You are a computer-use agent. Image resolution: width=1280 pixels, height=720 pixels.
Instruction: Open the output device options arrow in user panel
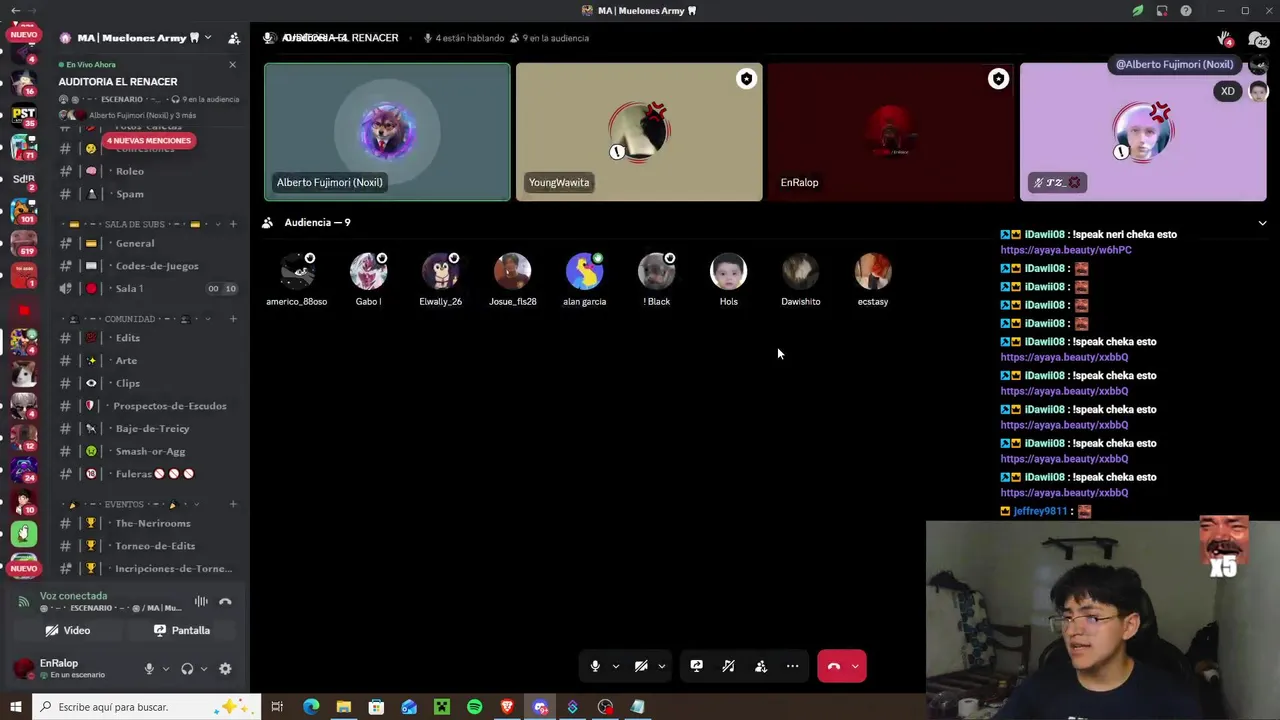(203, 669)
